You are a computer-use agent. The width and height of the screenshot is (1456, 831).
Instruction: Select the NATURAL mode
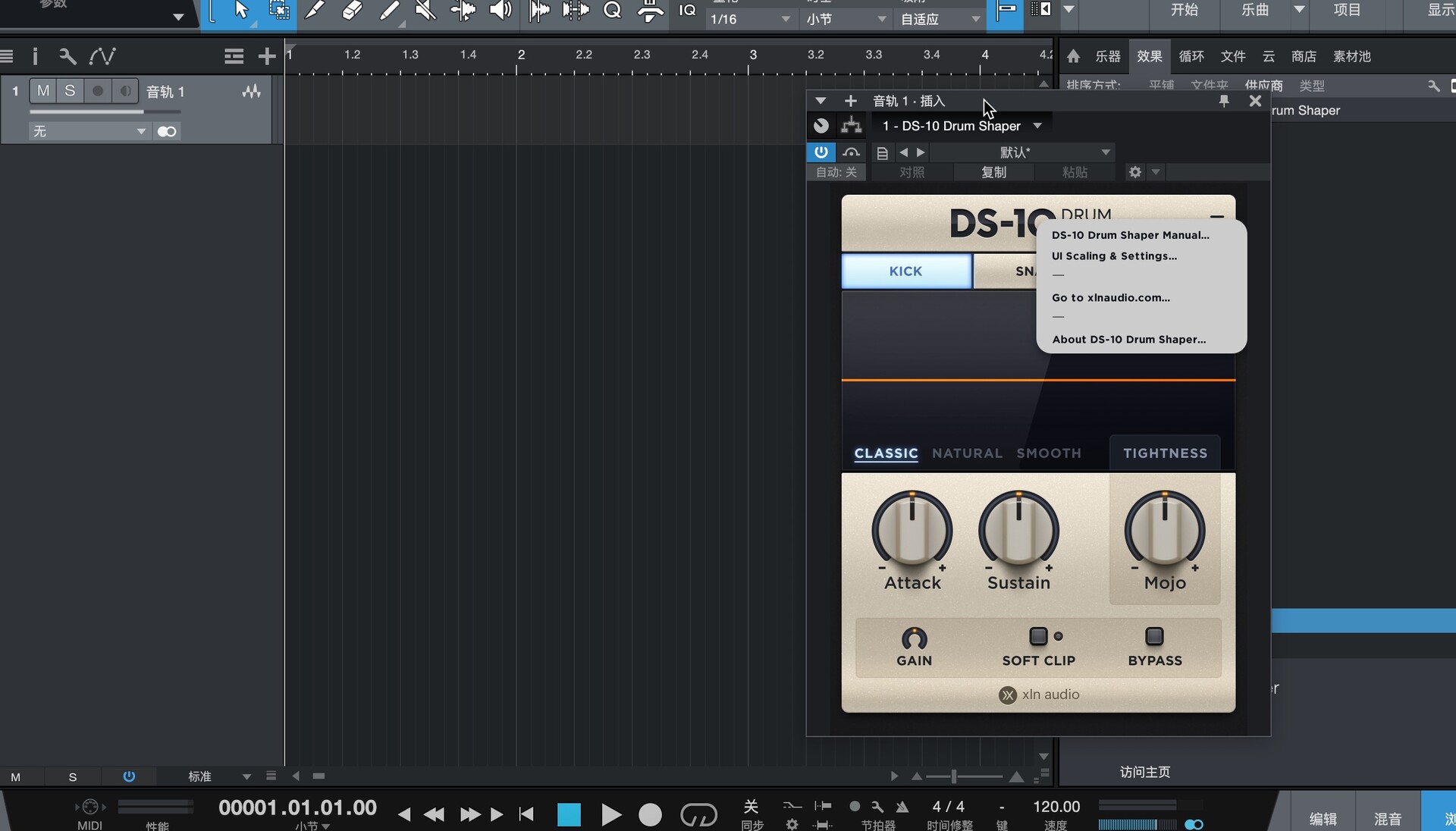pyautogui.click(x=967, y=453)
